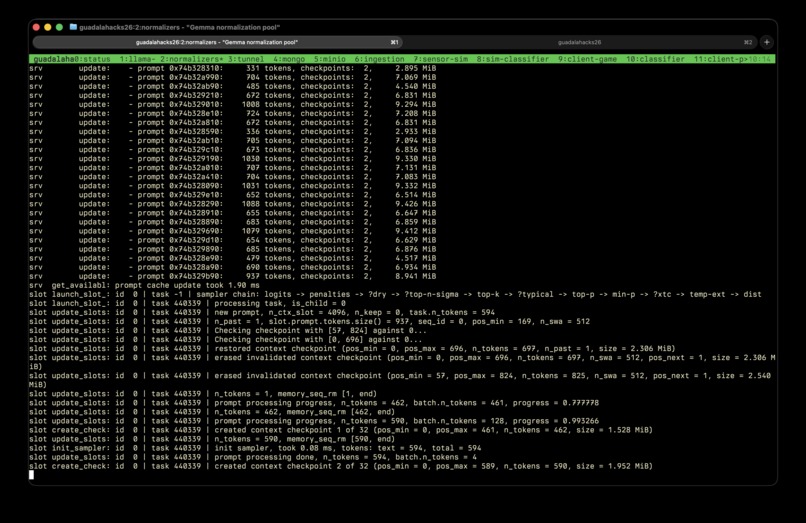Viewport: 806px width, 523px height.
Task: Click the log row with 705 tokens
Action: tap(232, 140)
